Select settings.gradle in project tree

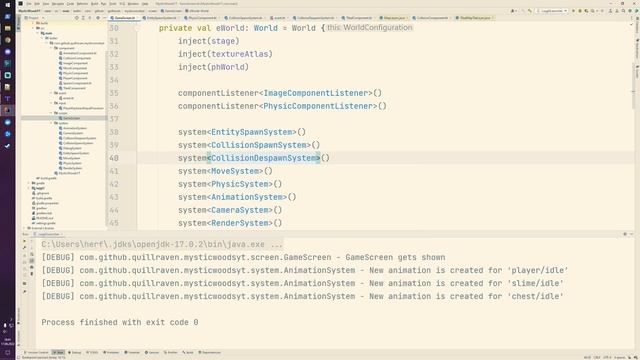click(x=44, y=223)
